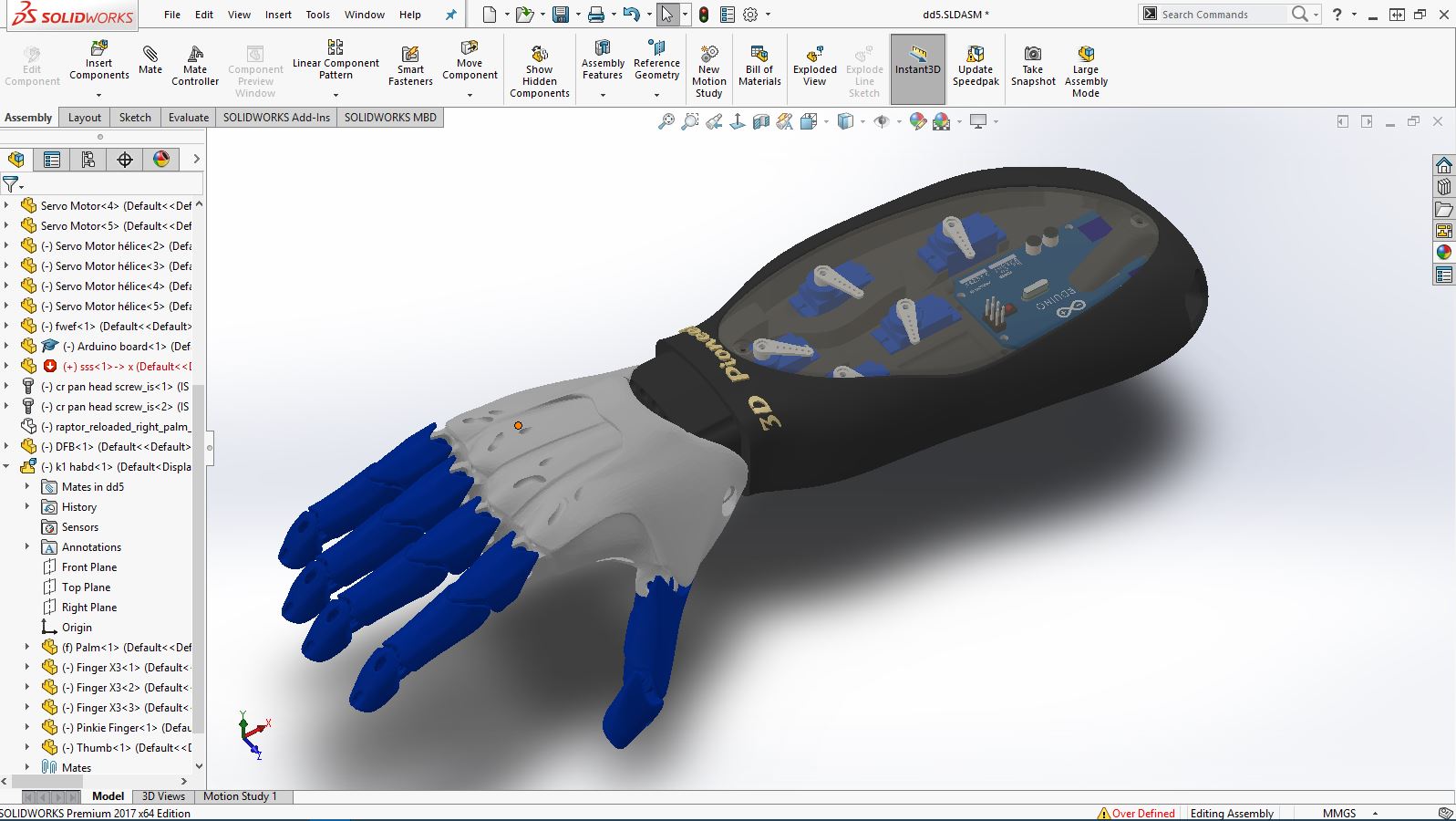Open DimXpertManager tab icon

point(125,160)
